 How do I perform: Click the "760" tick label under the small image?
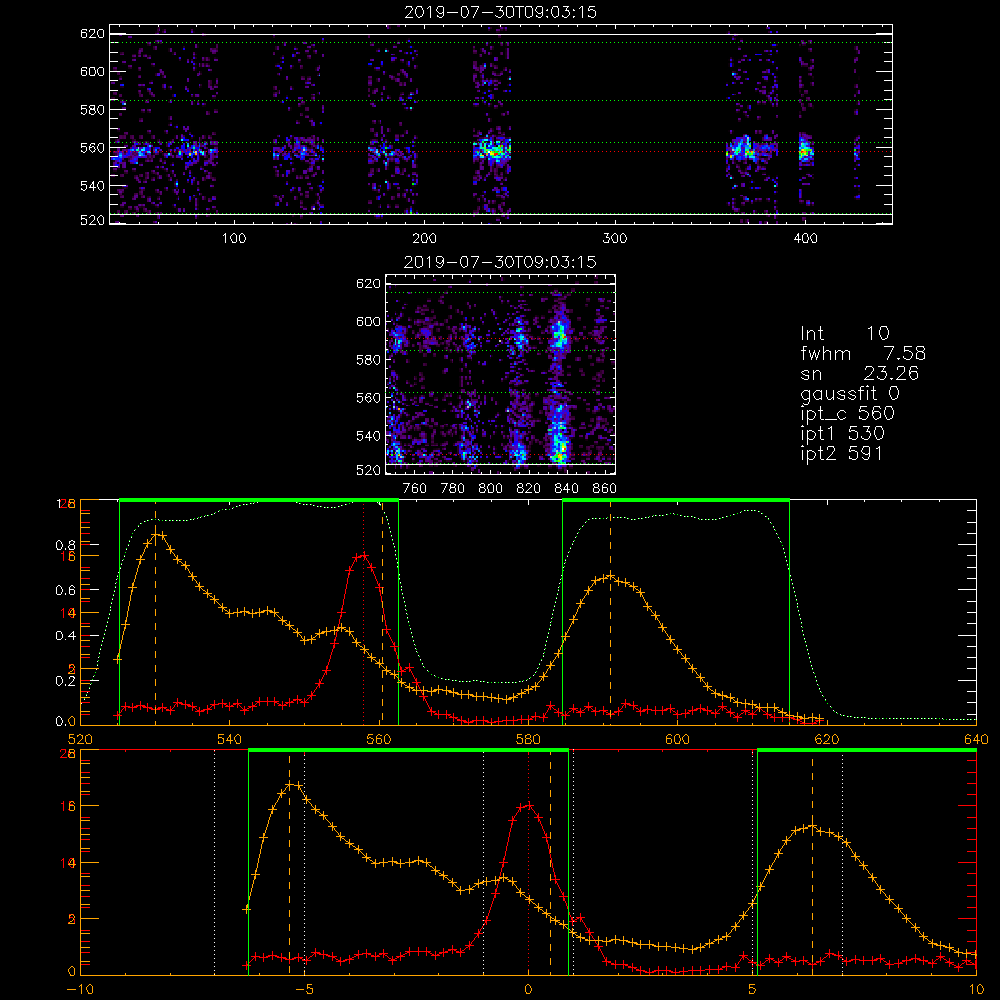point(415,489)
